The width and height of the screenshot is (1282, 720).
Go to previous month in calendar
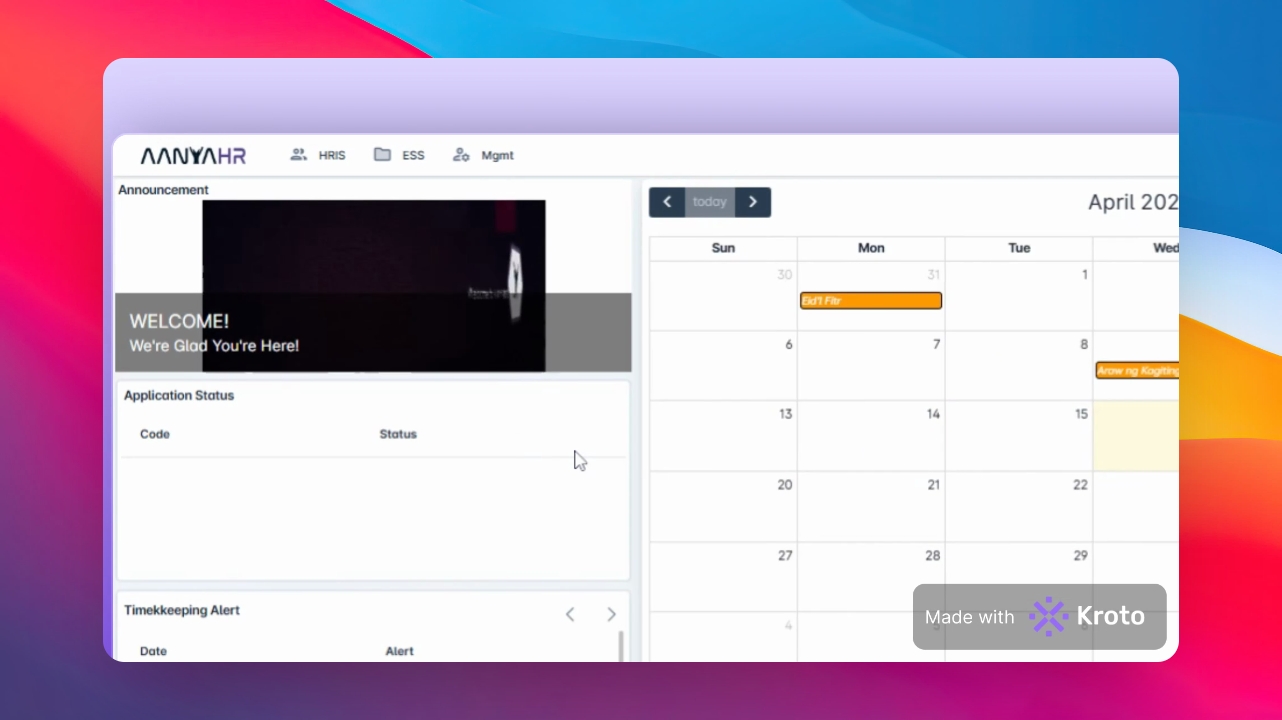coord(667,202)
